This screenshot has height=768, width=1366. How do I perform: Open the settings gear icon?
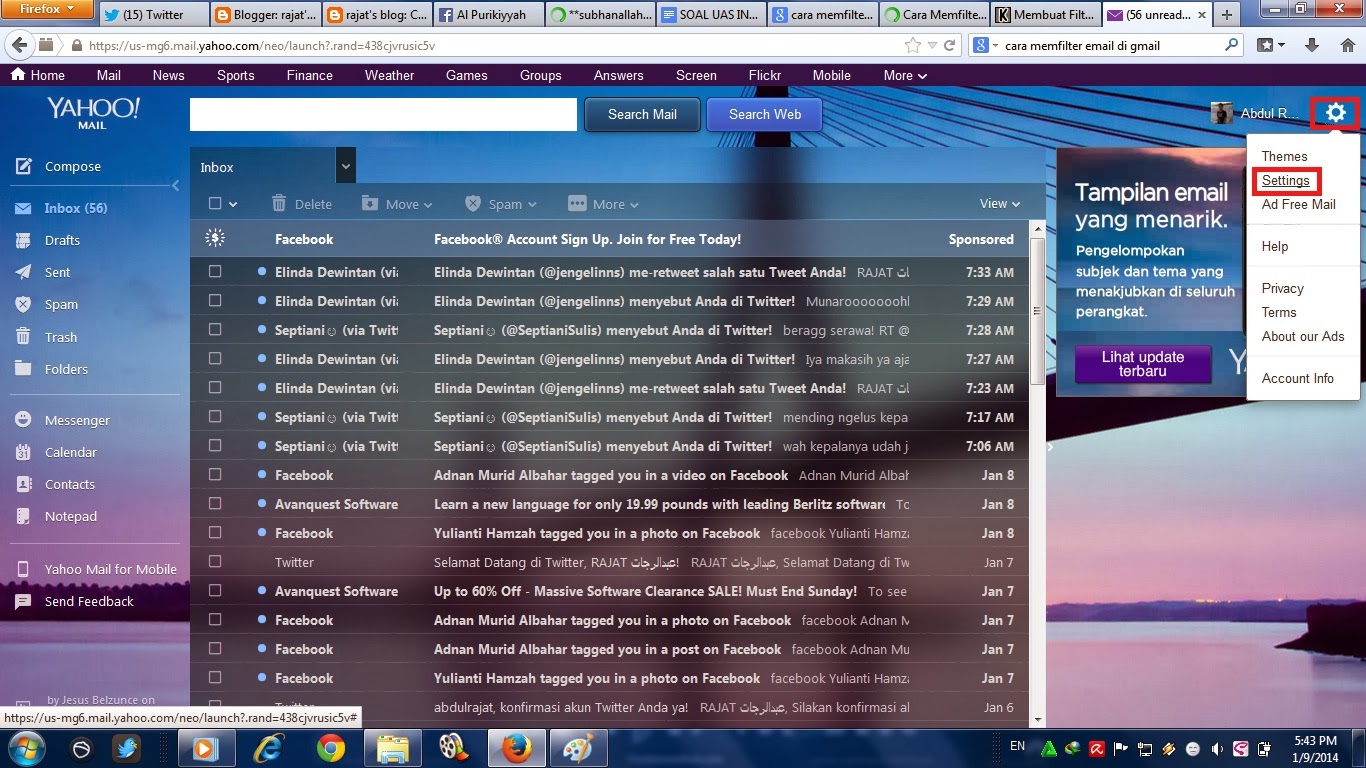[1336, 113]
